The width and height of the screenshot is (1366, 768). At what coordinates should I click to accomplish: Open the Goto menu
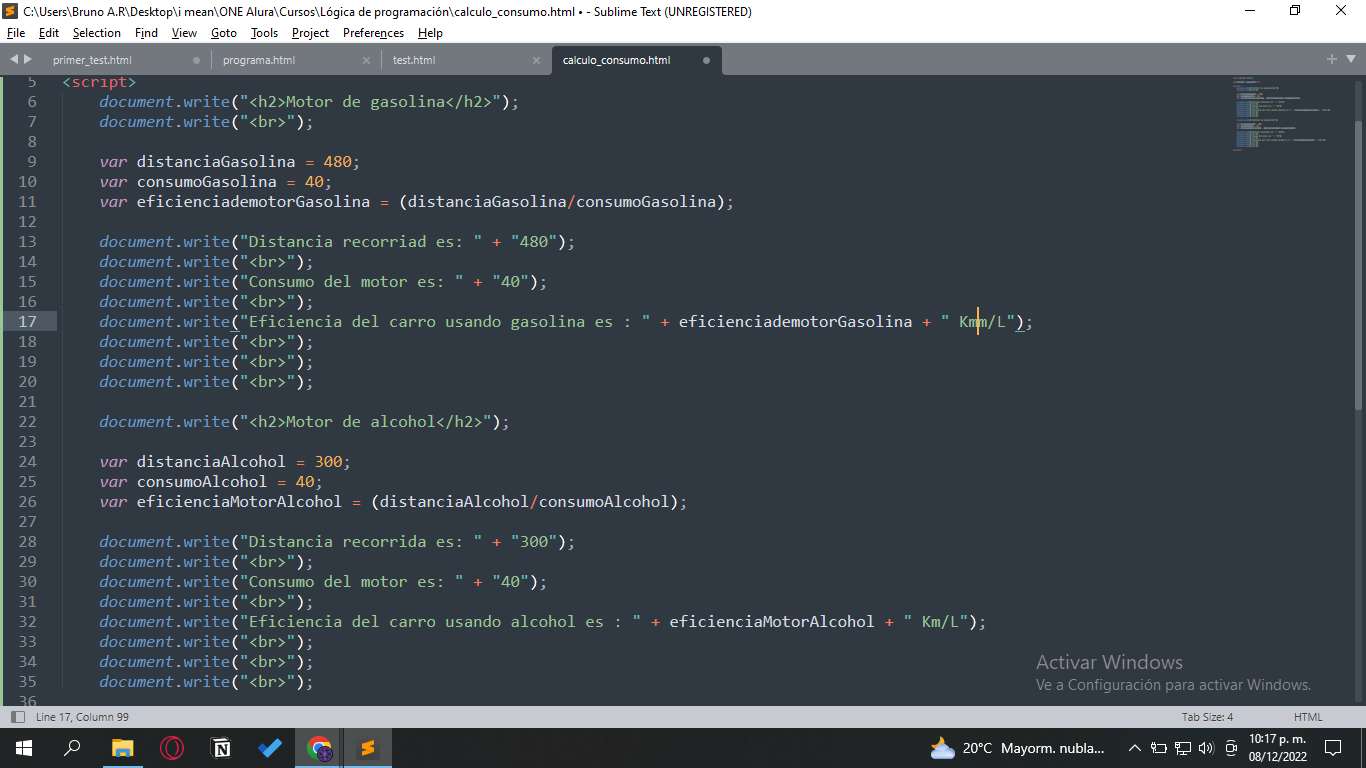(224, 33)
